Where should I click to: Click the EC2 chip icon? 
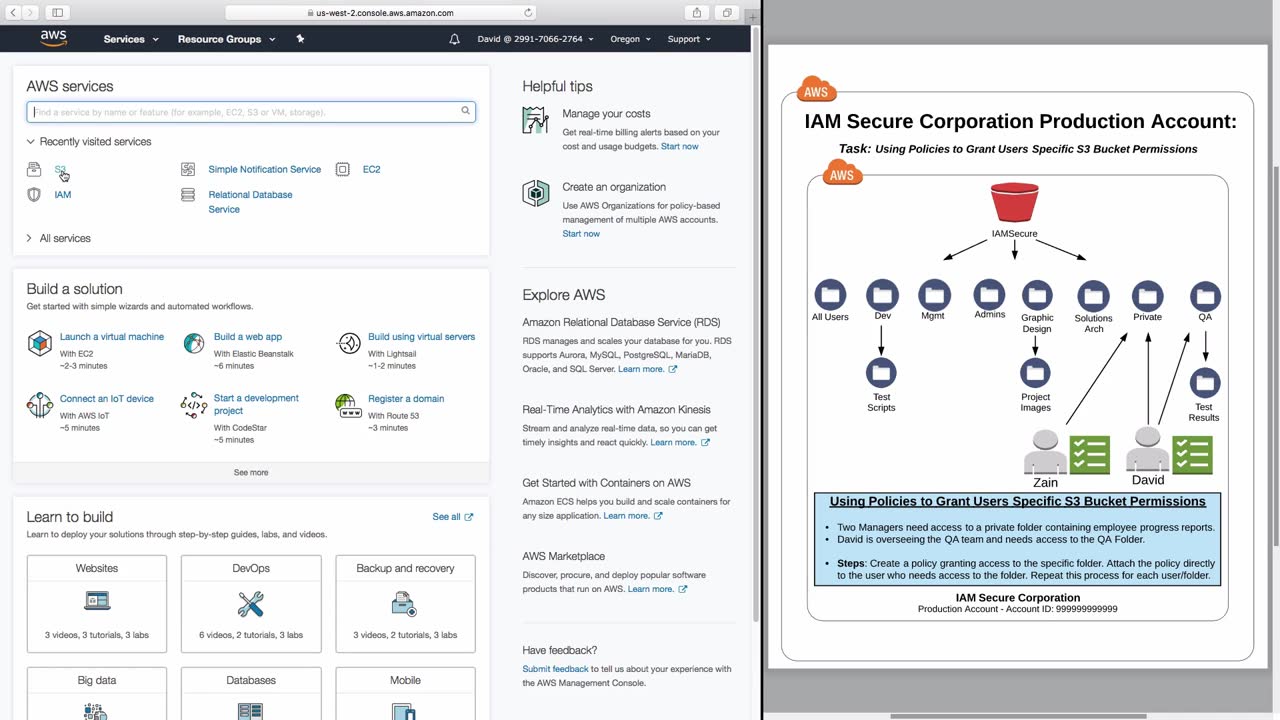coord(343,170)
